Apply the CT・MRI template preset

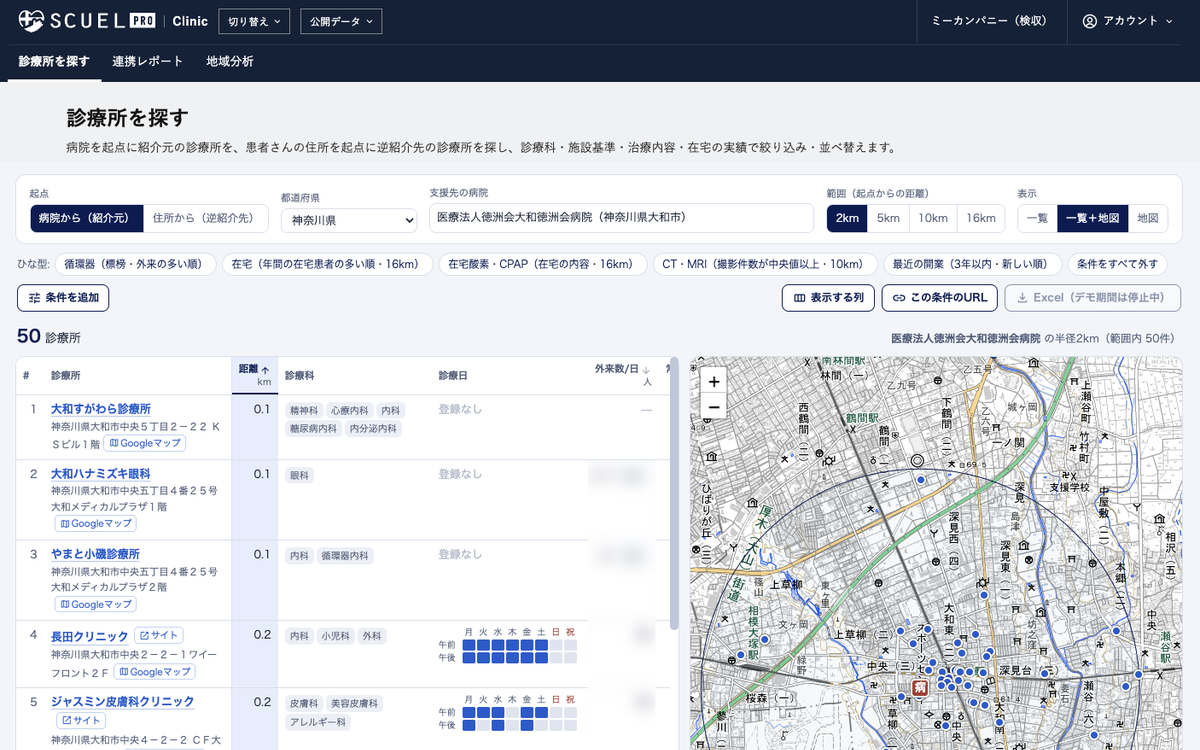(x=766, y=264)
